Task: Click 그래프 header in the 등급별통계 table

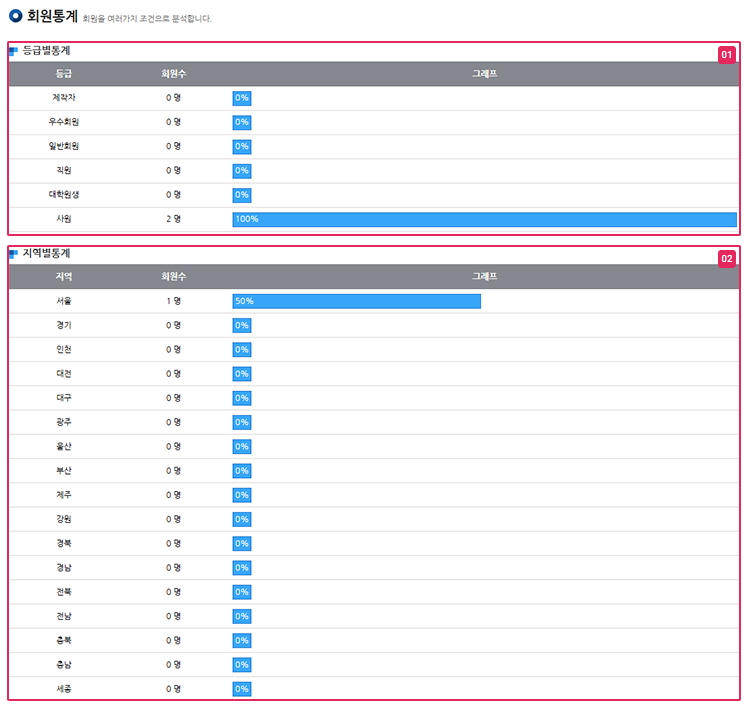Action: (485, 74)
